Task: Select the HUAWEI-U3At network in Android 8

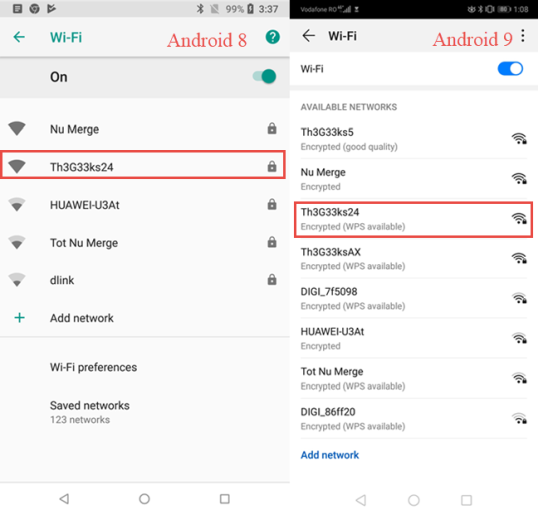Action: click(x=143, y=205)
